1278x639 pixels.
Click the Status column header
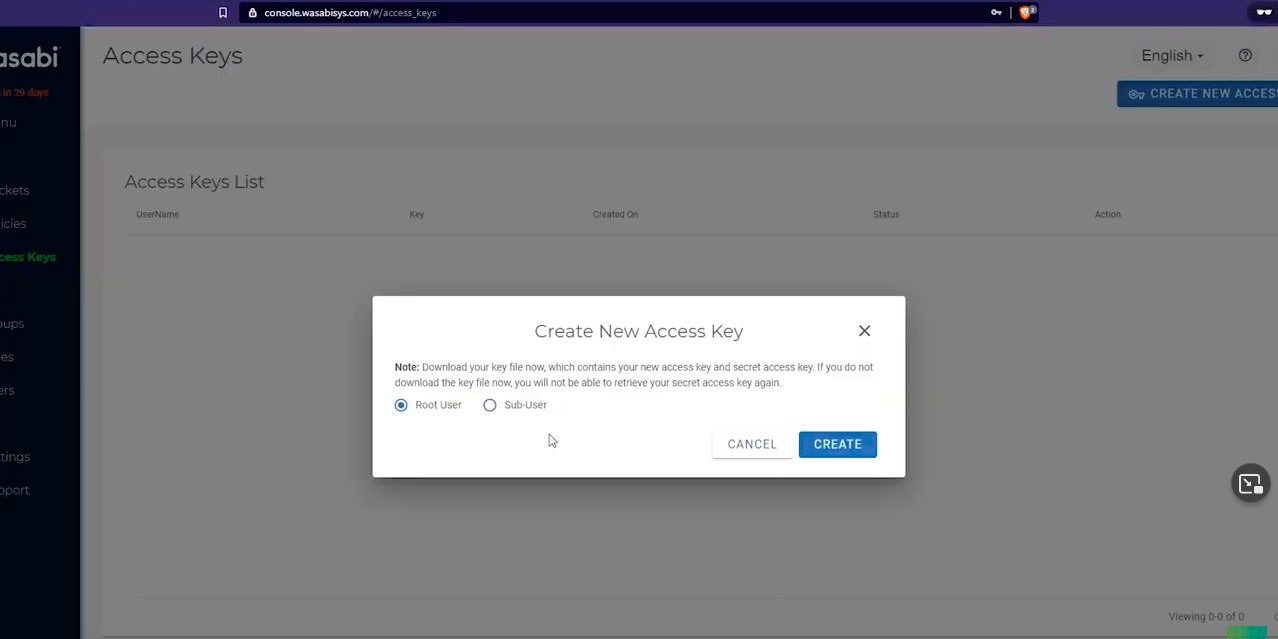[886, 215]
